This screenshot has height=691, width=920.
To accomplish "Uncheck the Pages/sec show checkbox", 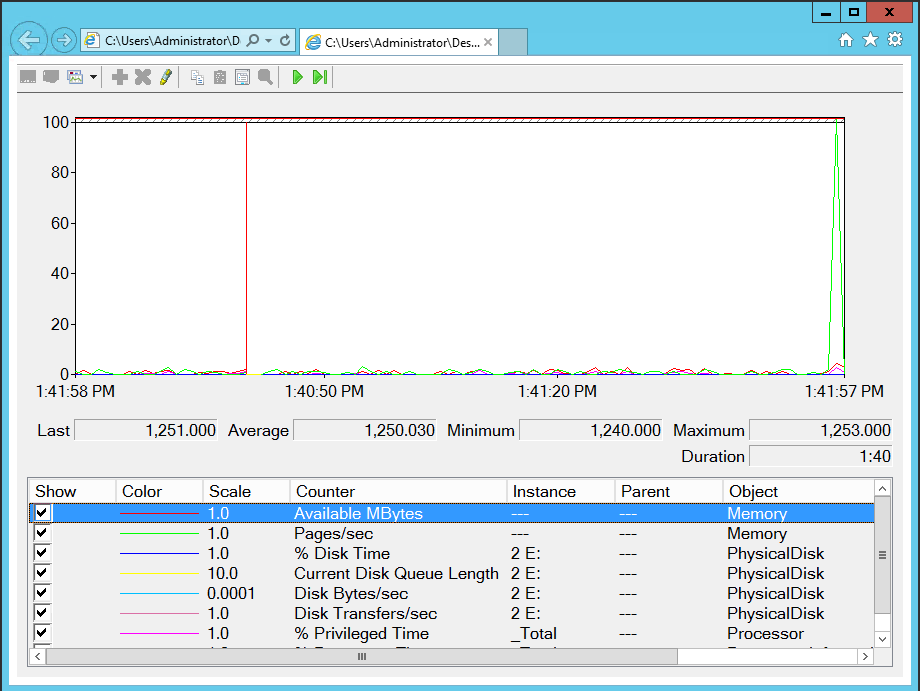I will [x=42, y=533].
